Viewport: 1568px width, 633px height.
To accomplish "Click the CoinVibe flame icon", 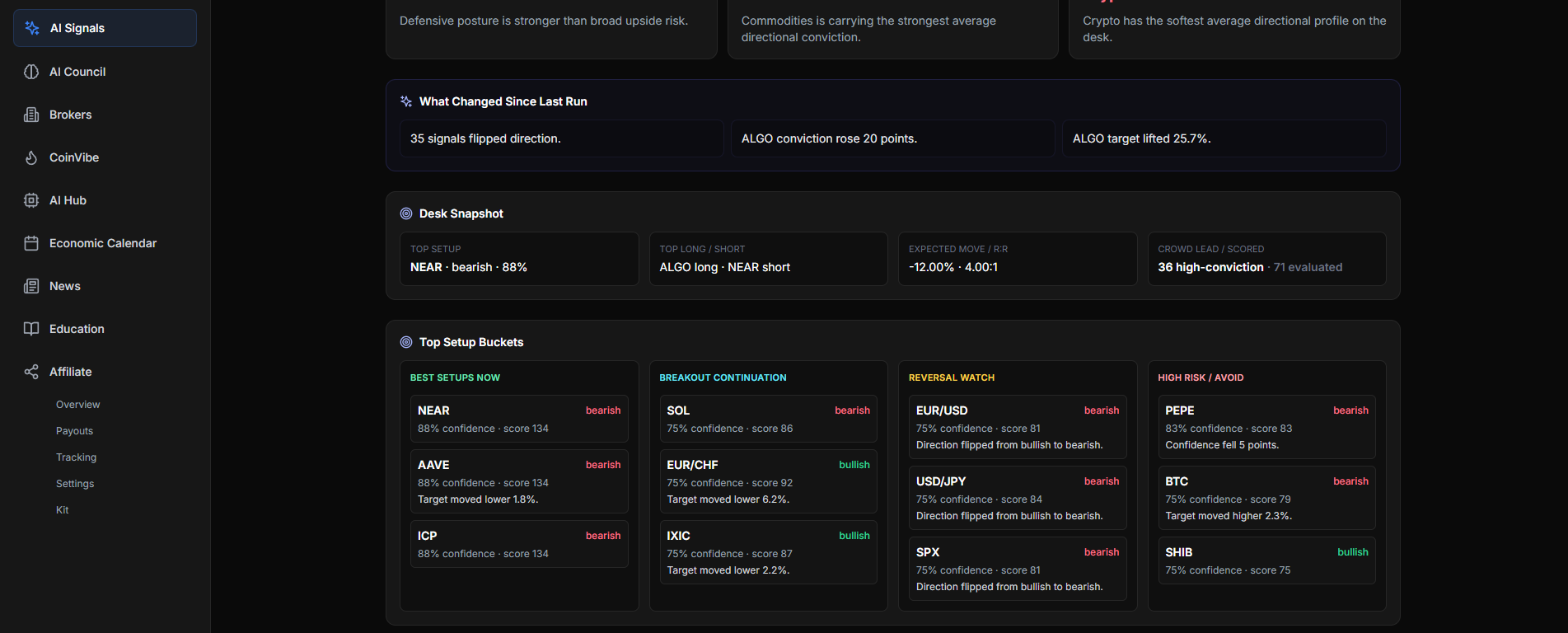I will click(31, 157).
